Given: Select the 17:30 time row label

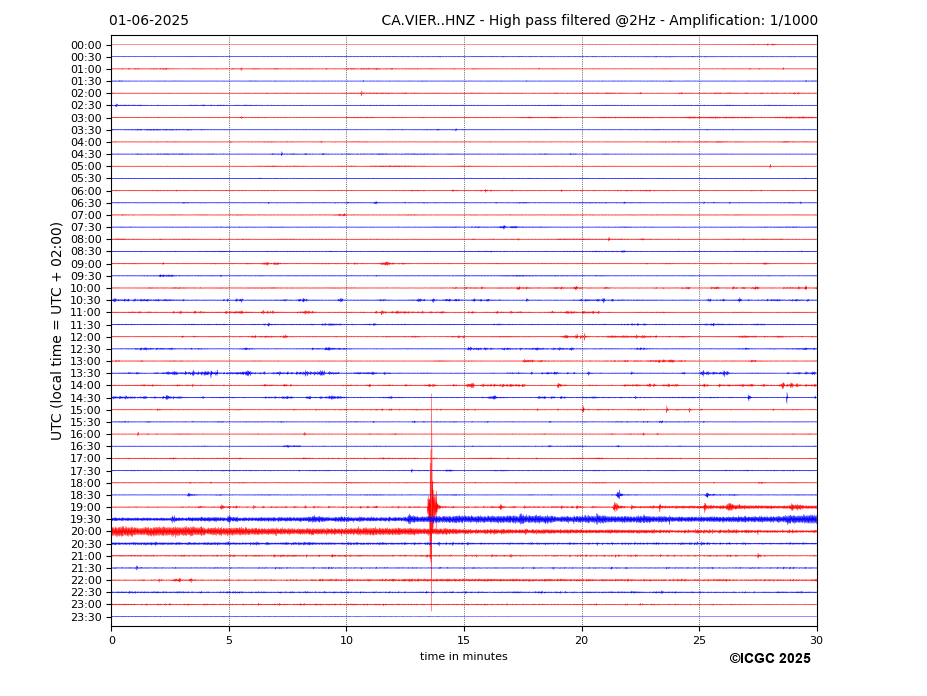Looking at the screenshot, I should (x=86, y=471).
